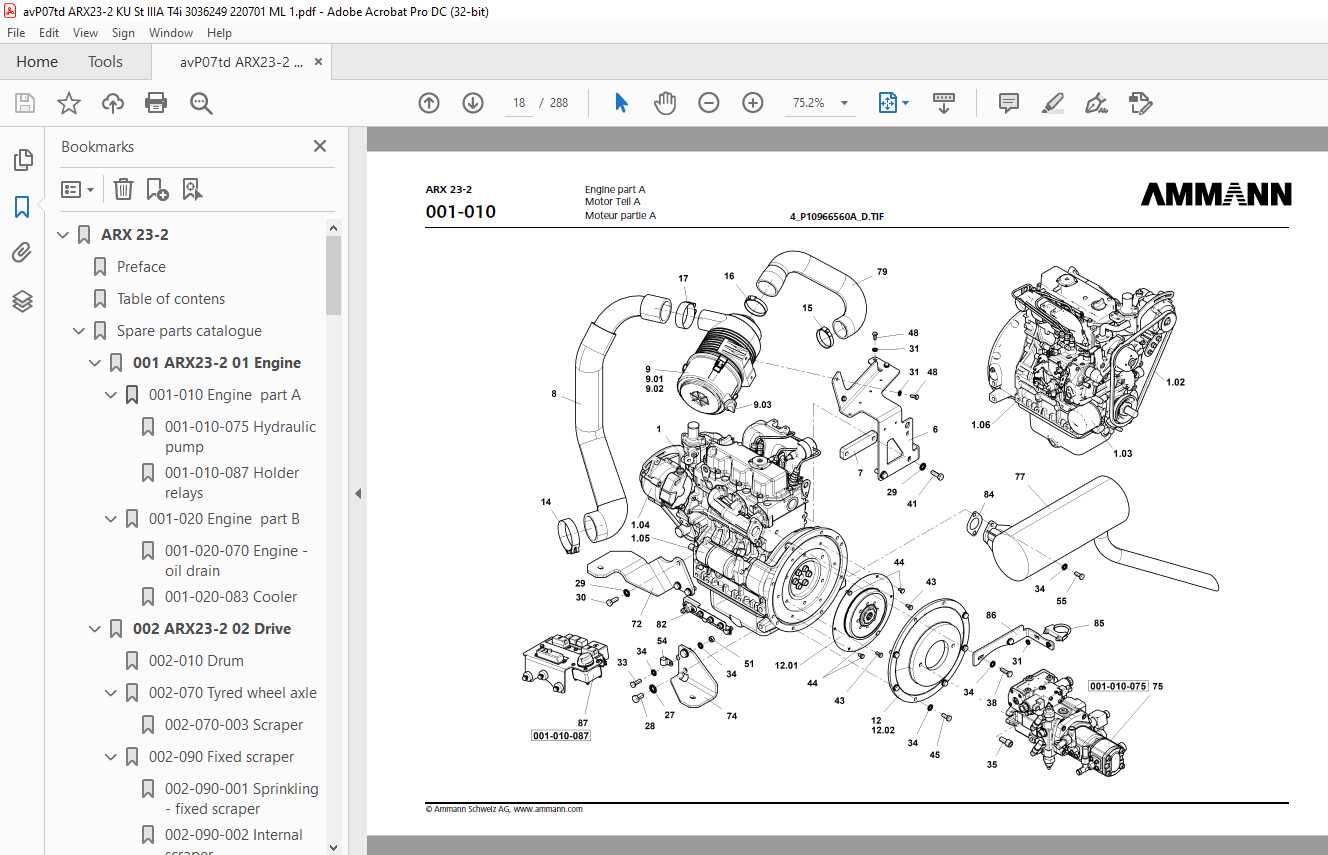Add a new bookmark icon
The height and width of the screenshot is (855, 1328).
(157, 189)
